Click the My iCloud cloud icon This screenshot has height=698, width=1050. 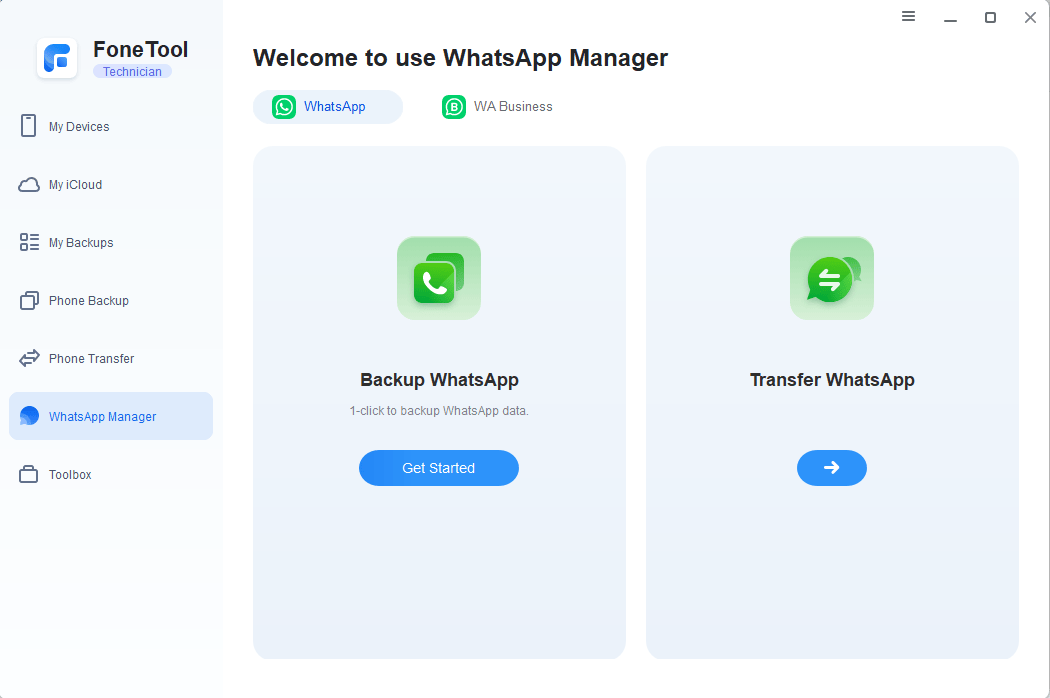pyautogui.click(x=29, y=185)
